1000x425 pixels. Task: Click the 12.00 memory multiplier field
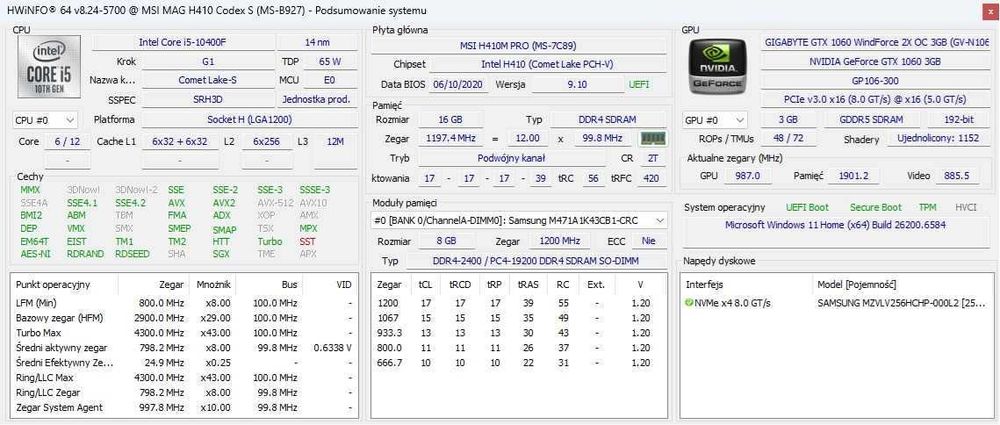528,138
